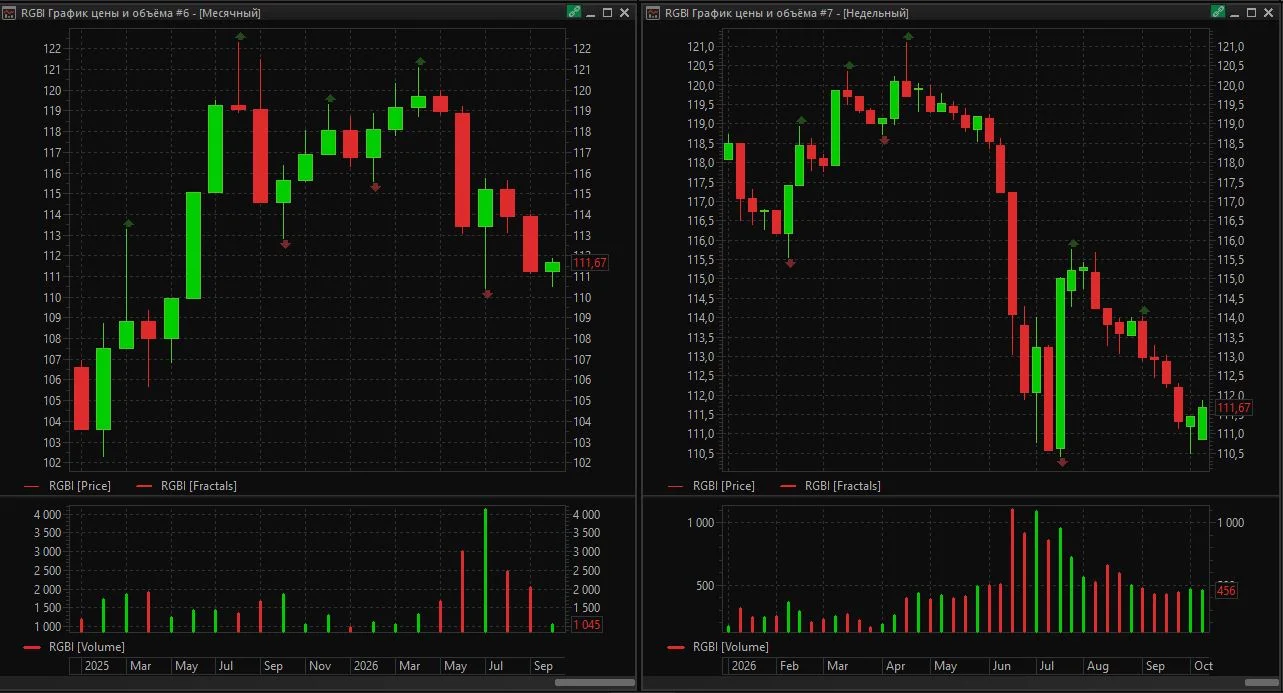Click the green link icon in the Недельный window
The width and height of the screenshot is (1283, 693).
click(1218, 12)
